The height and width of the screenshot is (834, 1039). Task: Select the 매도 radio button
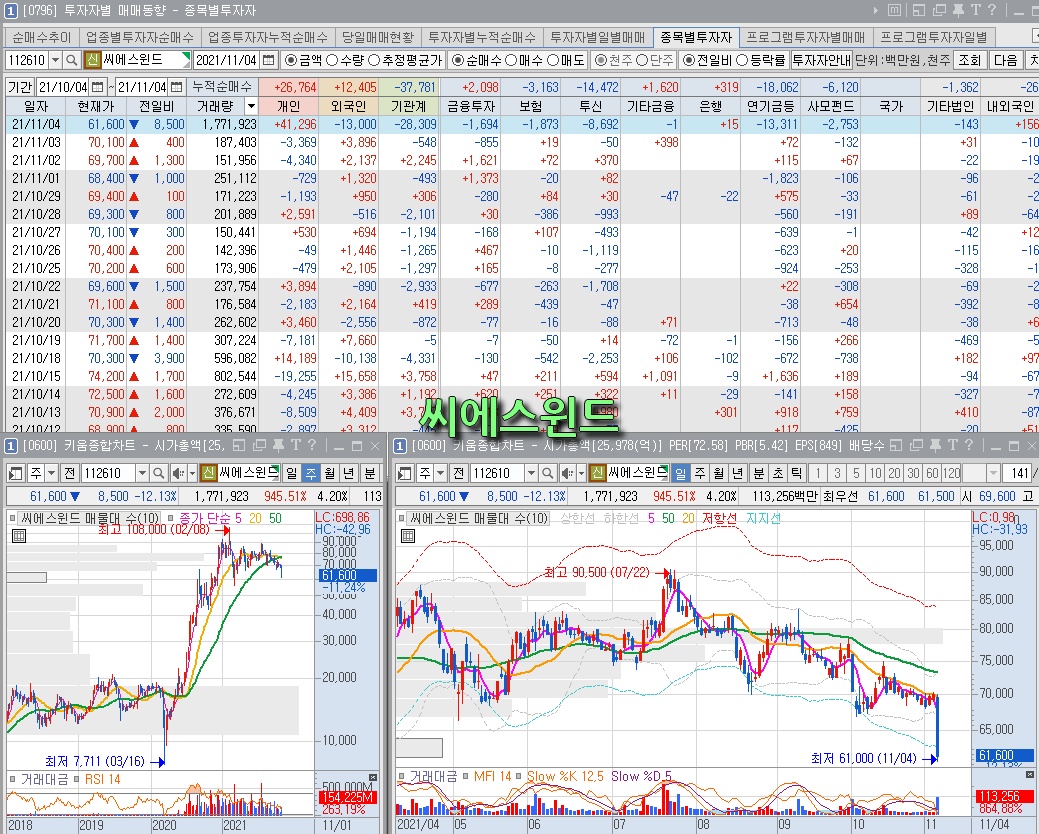click(x=553, y=60)
